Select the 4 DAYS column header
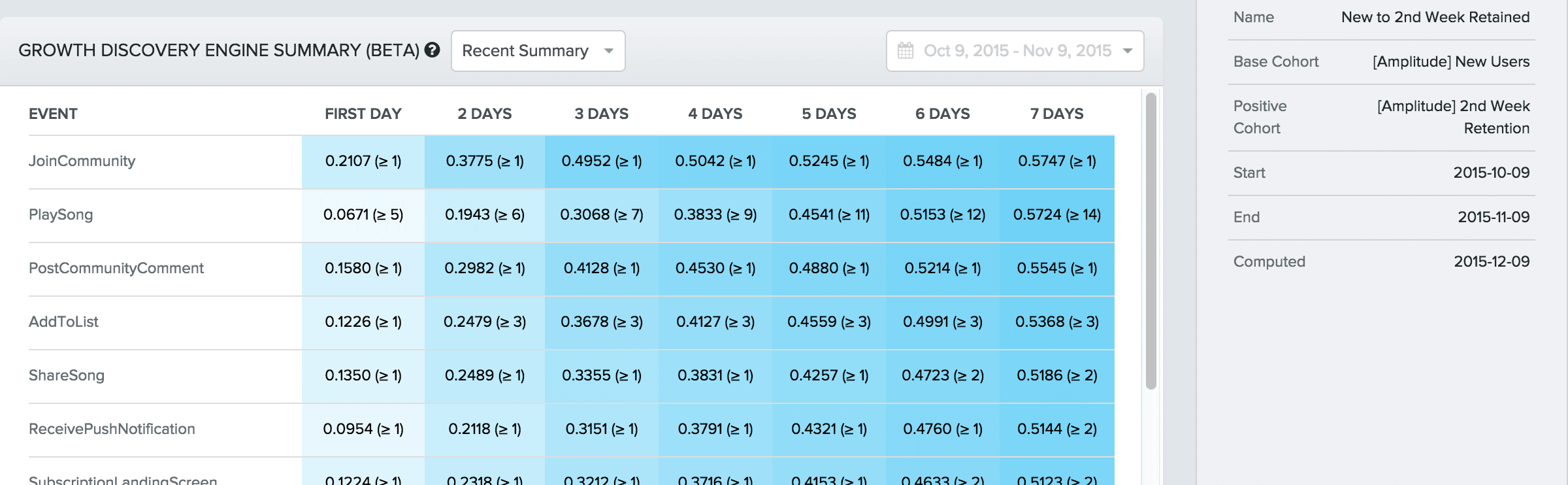 coord(715,114)
